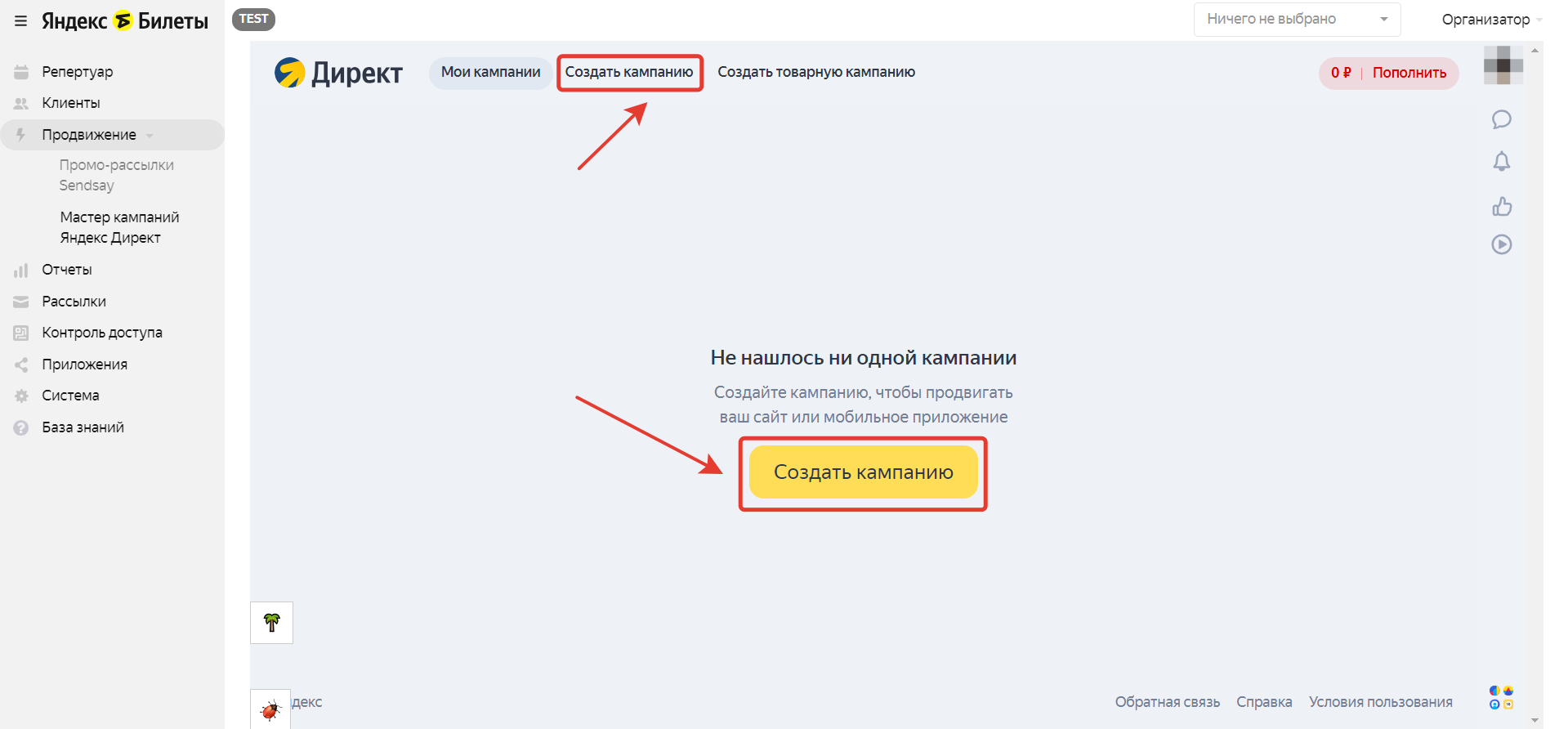The width and height of the screenshot is (1568, 729).
Task: Open the Ничего не выбрано dropdown
Action: point(1297,20)
